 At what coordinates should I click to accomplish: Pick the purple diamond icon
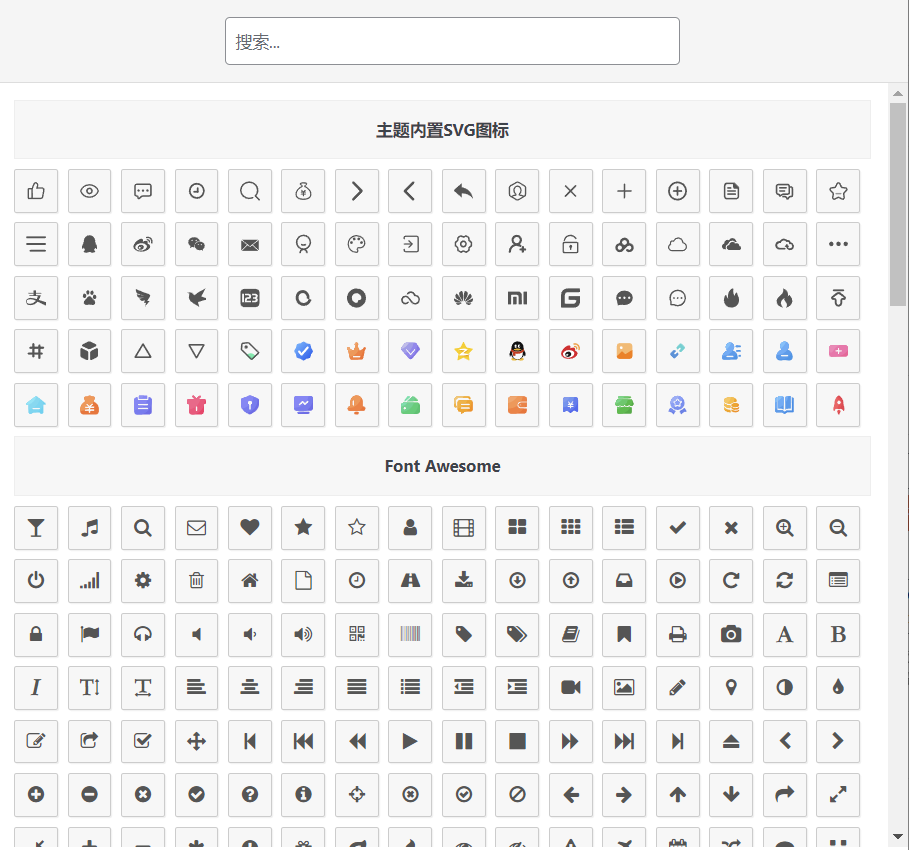click(x=410, y=351)
